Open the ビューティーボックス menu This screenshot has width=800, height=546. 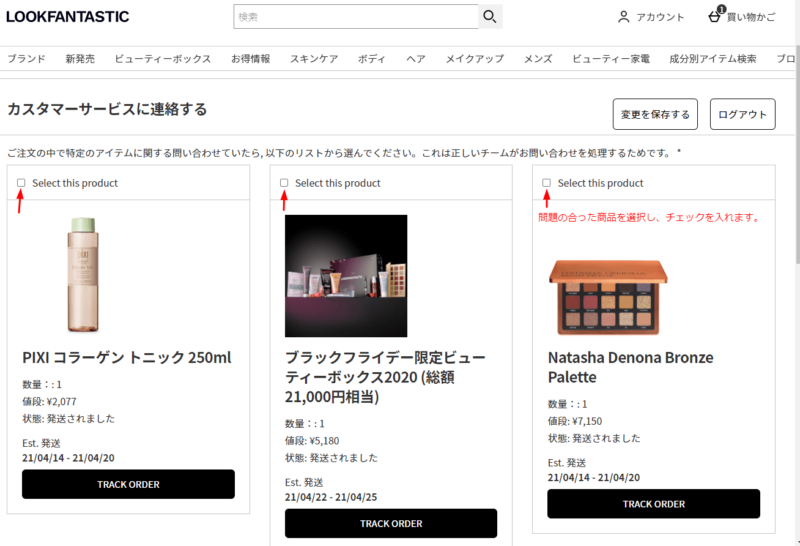163,59
